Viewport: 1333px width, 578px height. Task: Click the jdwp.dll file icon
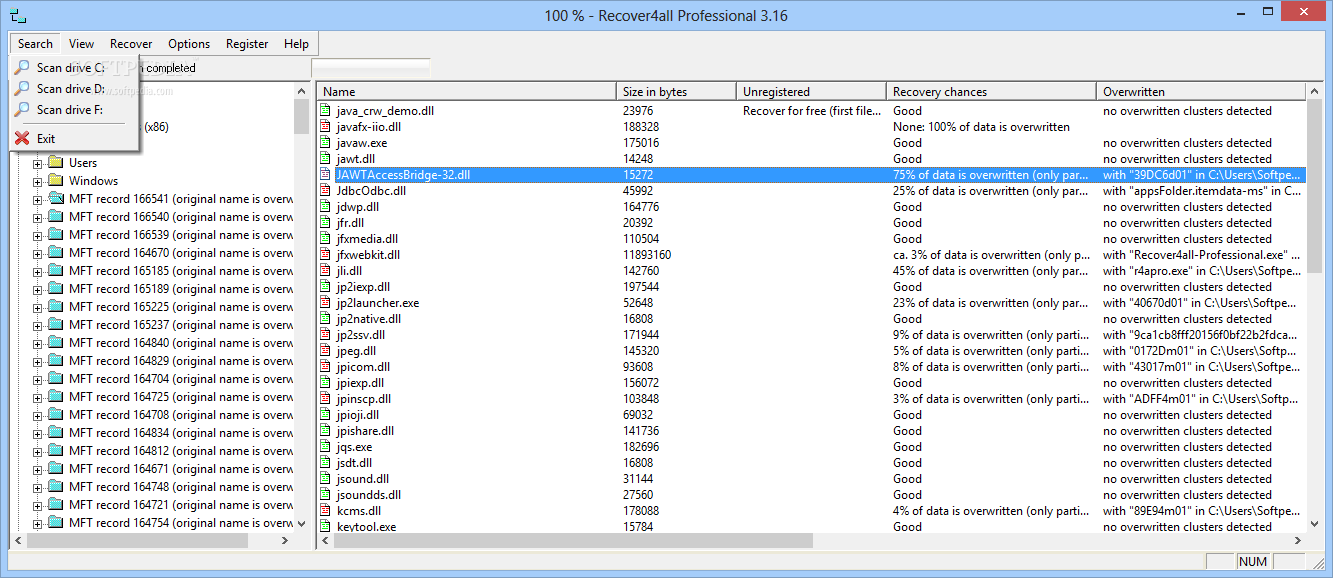tap(324, 207)
